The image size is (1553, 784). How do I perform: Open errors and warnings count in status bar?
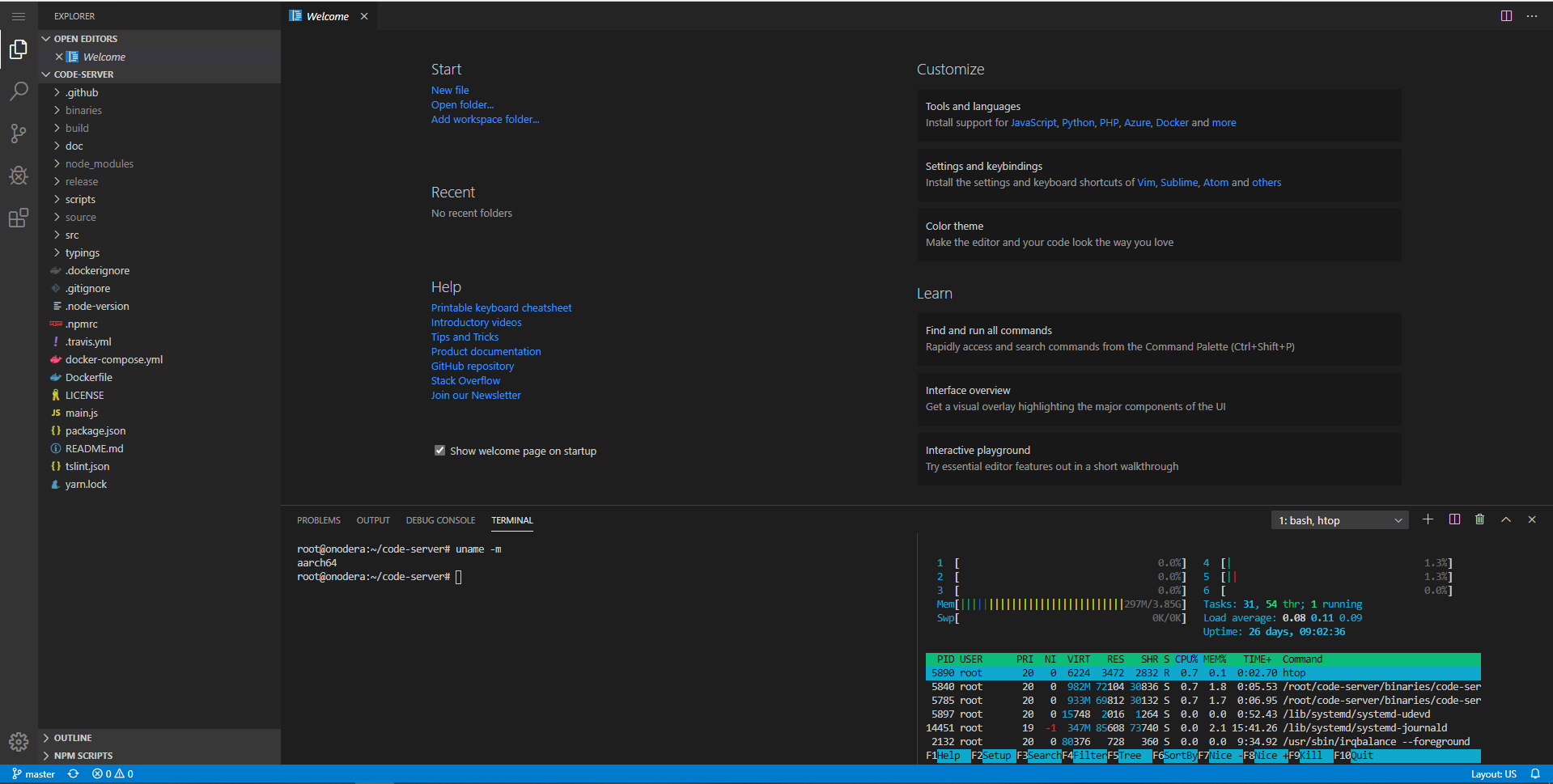click(x=112, y=774)
